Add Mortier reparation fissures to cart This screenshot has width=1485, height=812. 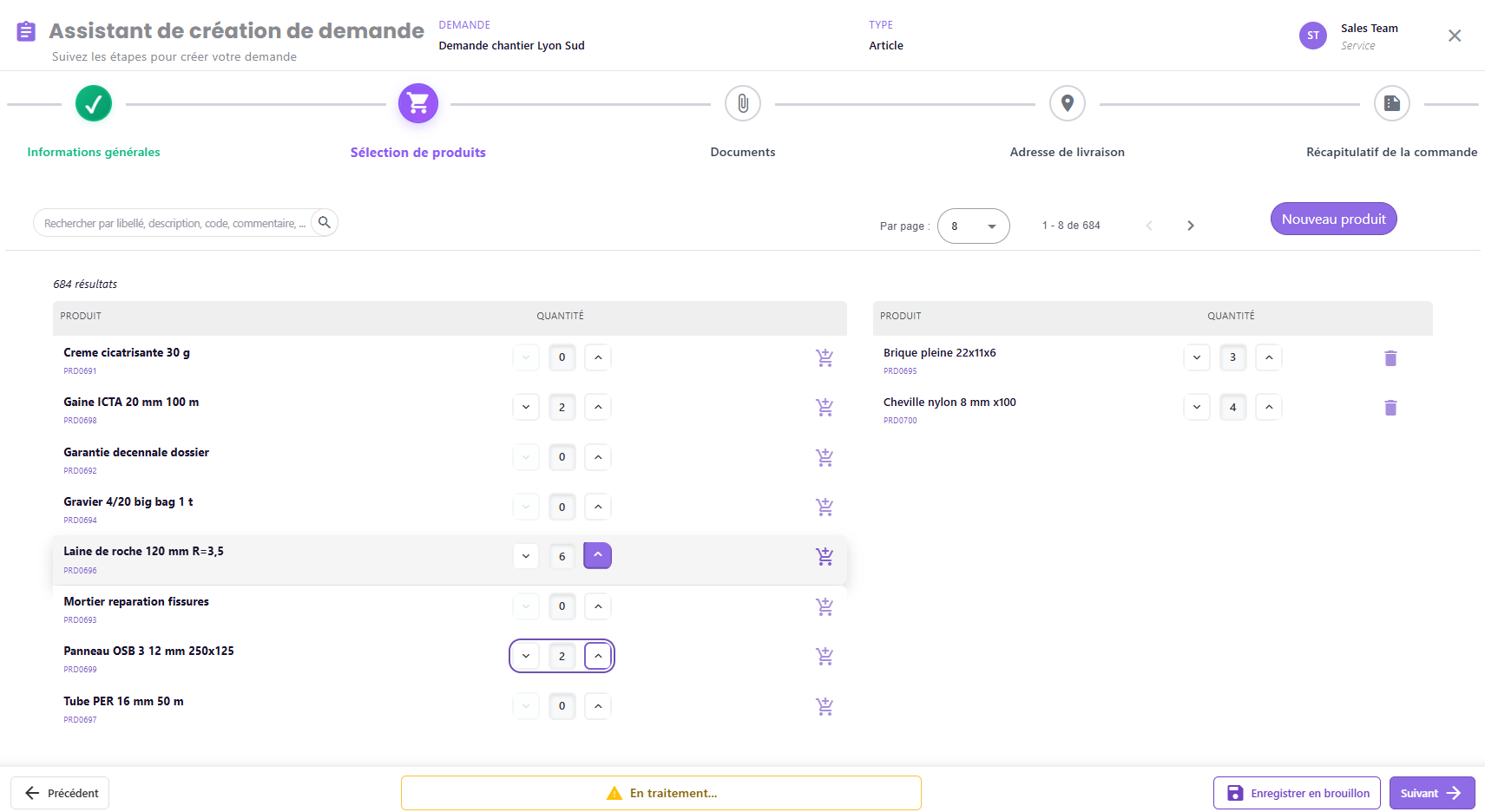825,606
